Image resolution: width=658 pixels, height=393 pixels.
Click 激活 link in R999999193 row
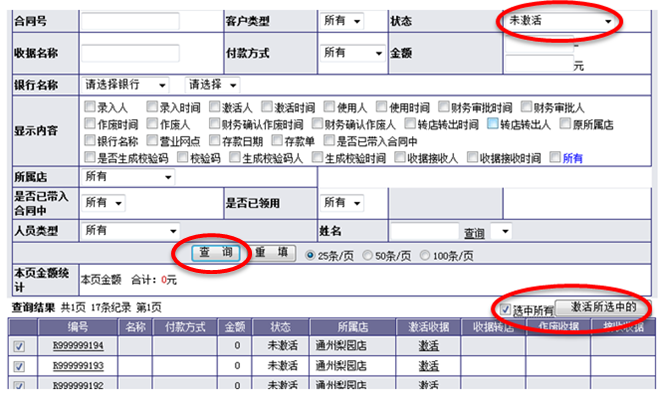(428, 366)
